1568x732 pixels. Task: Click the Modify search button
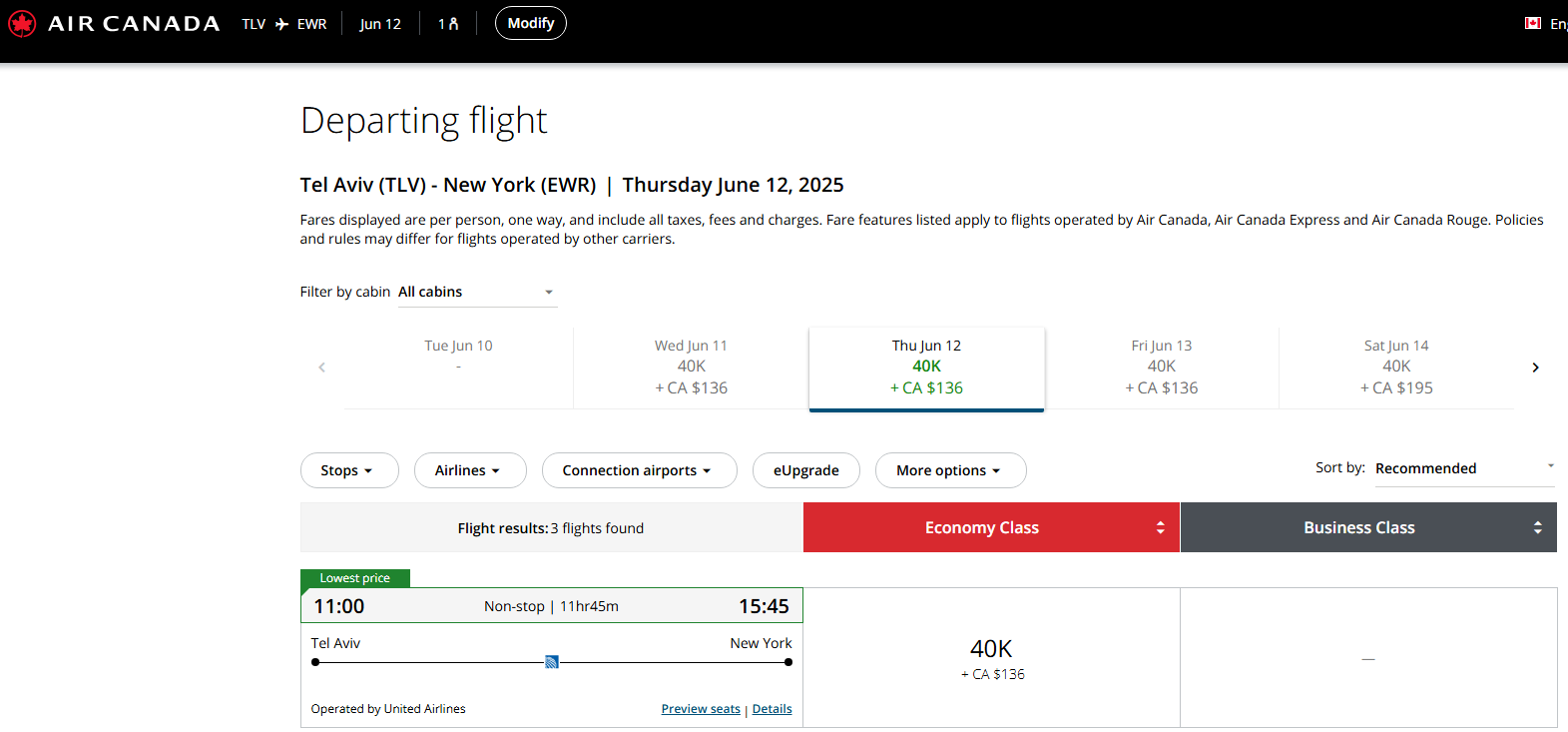(x=531, y=23)
